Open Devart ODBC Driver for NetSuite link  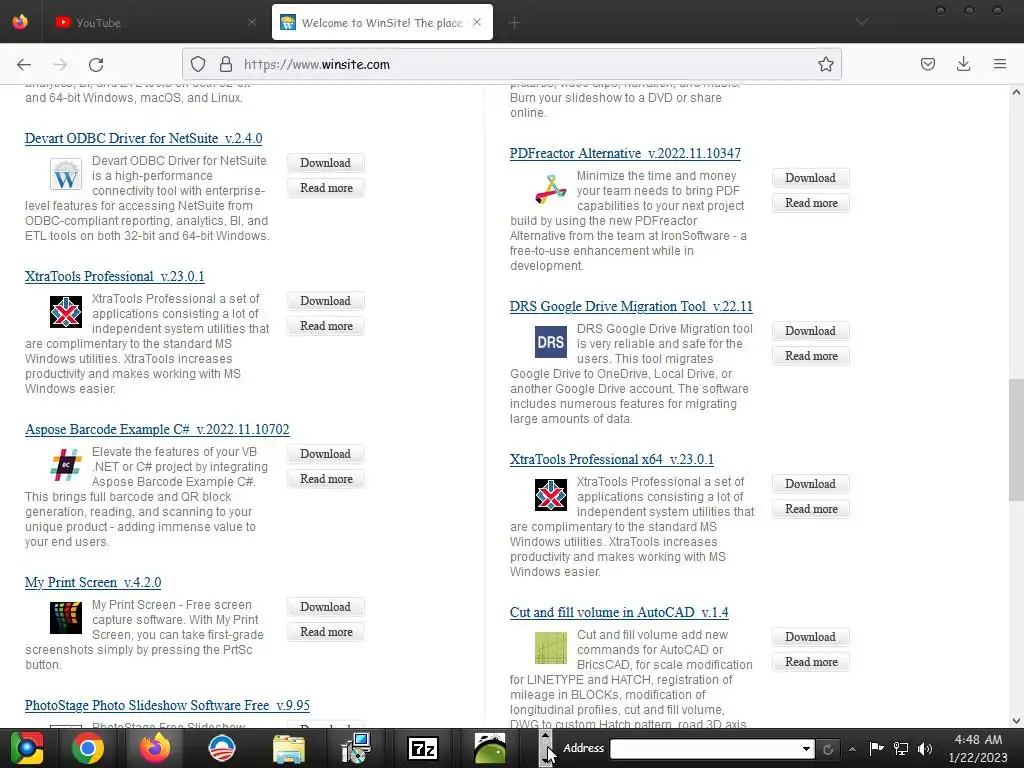point(144,138)
